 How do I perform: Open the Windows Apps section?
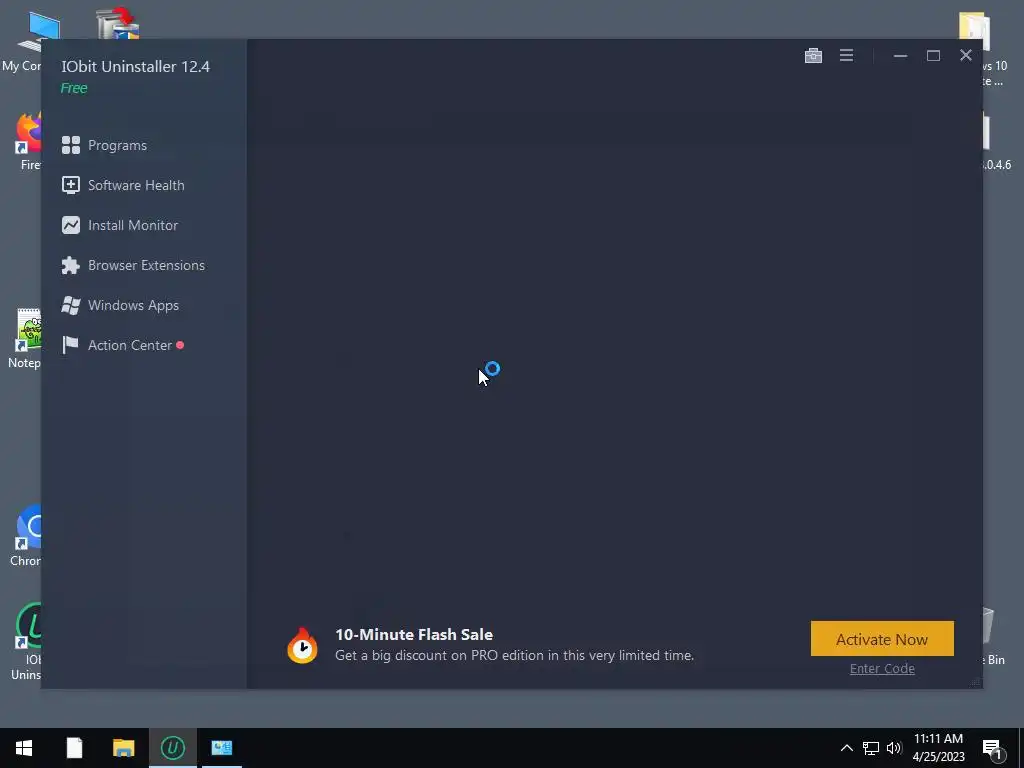click(120, 305)
